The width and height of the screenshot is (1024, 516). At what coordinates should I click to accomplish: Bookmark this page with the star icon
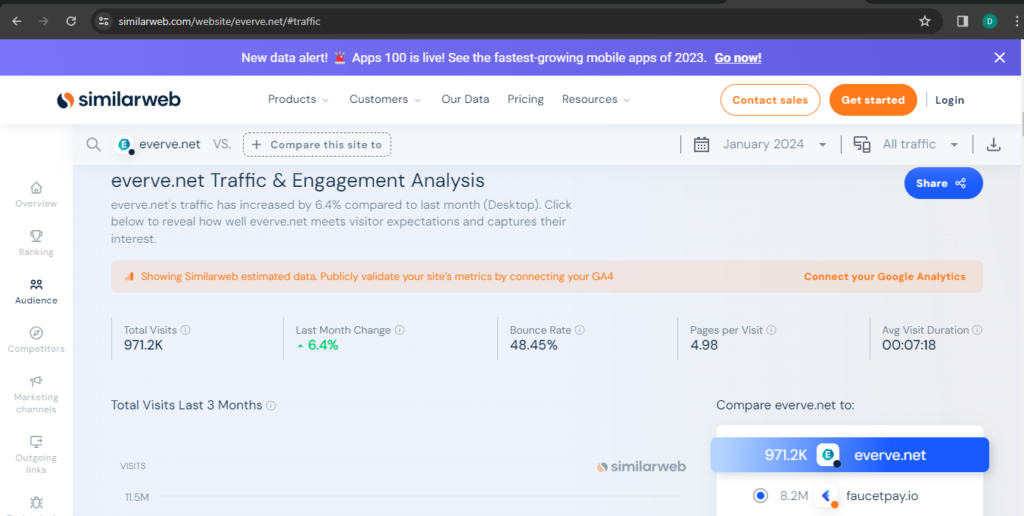coord(925,21)
